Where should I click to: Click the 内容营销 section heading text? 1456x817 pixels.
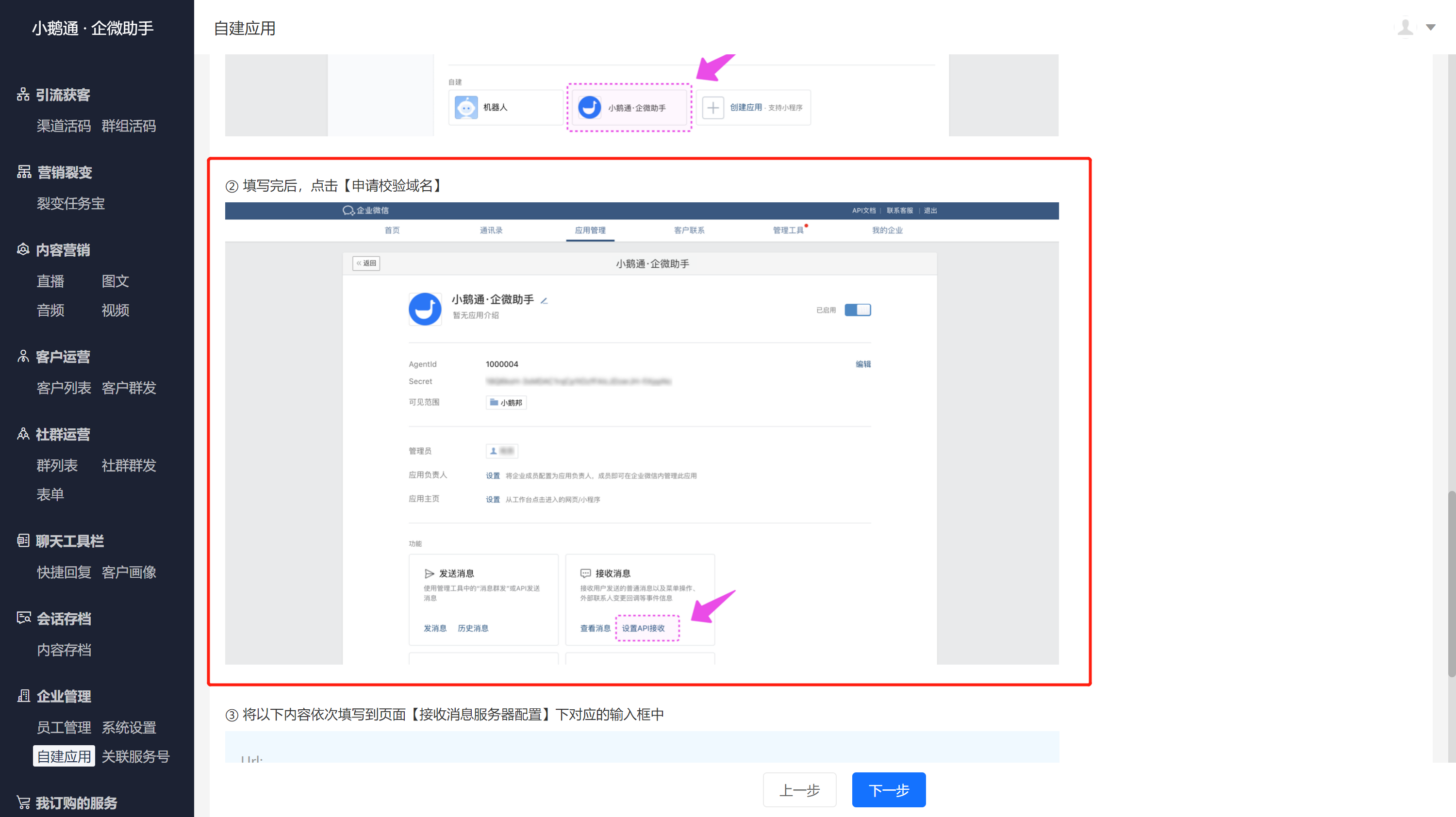coord(63,250)
